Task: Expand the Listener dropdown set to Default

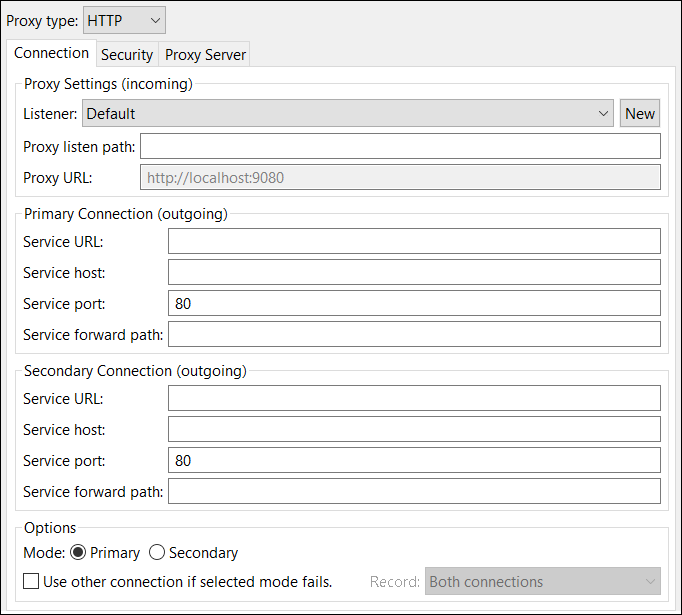Action: point(348,114)
